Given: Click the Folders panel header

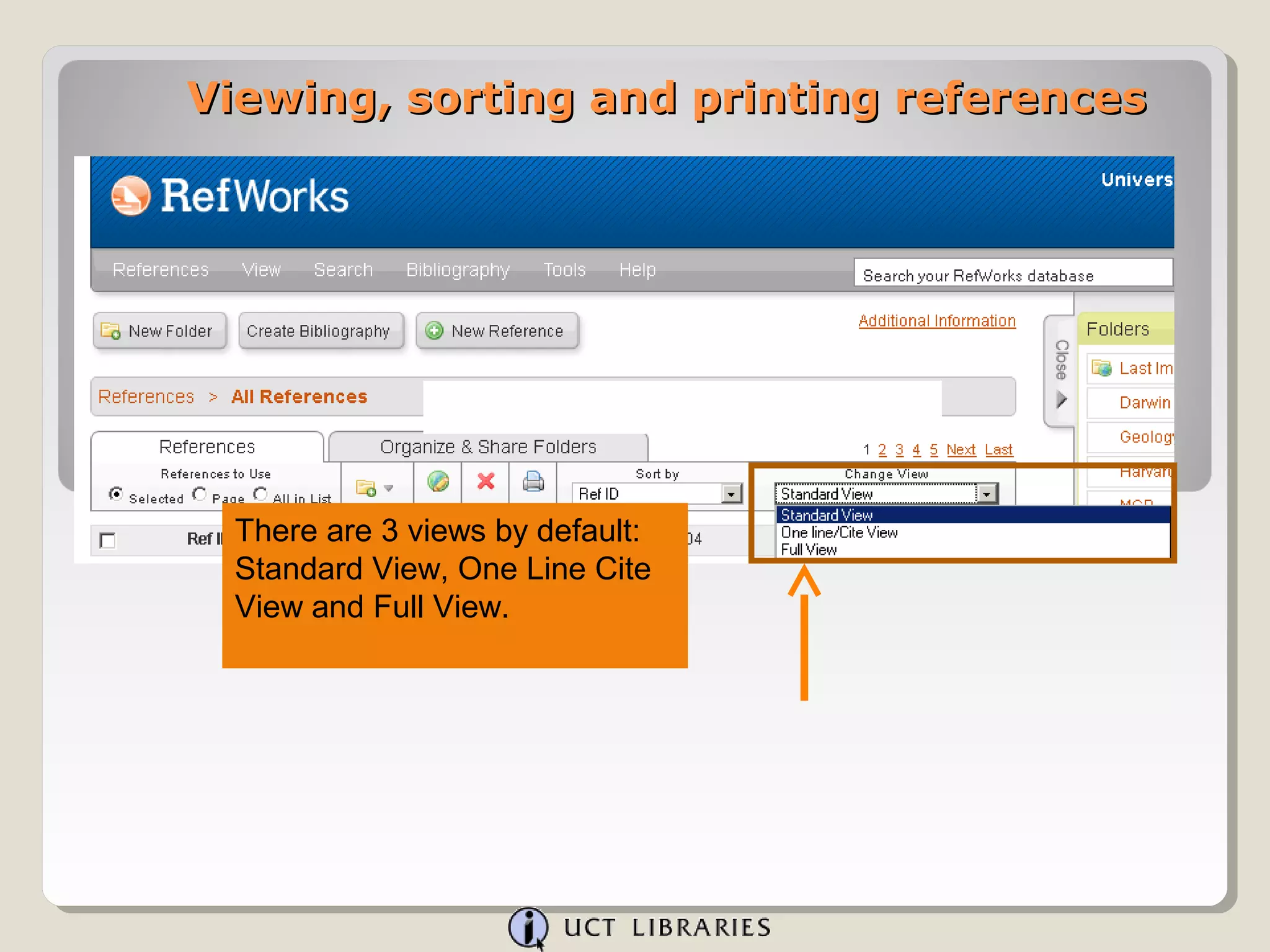Looking at the screenshot, I should tap(1126, 329).
